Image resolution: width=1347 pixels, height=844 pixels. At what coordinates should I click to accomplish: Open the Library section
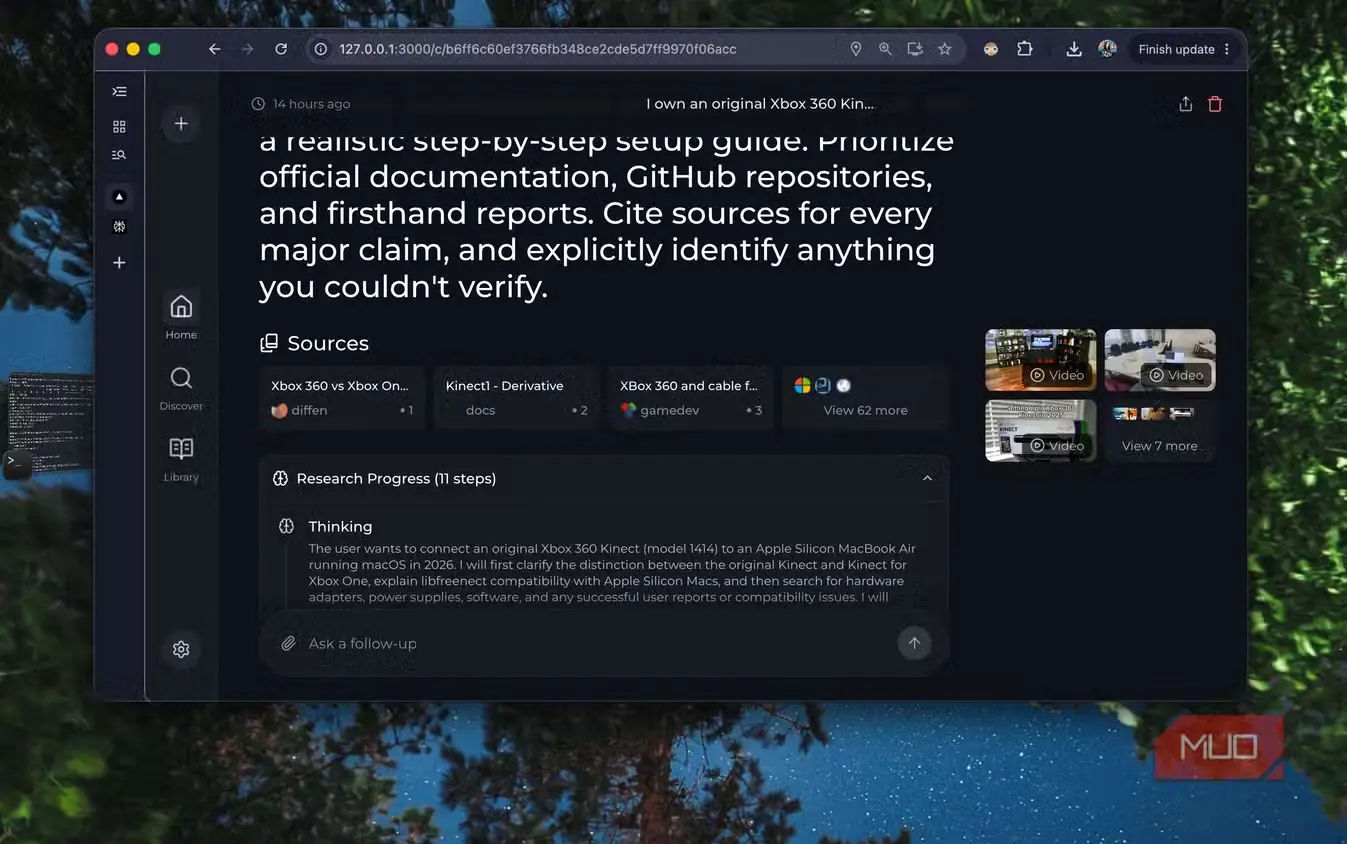click(181, 459)
